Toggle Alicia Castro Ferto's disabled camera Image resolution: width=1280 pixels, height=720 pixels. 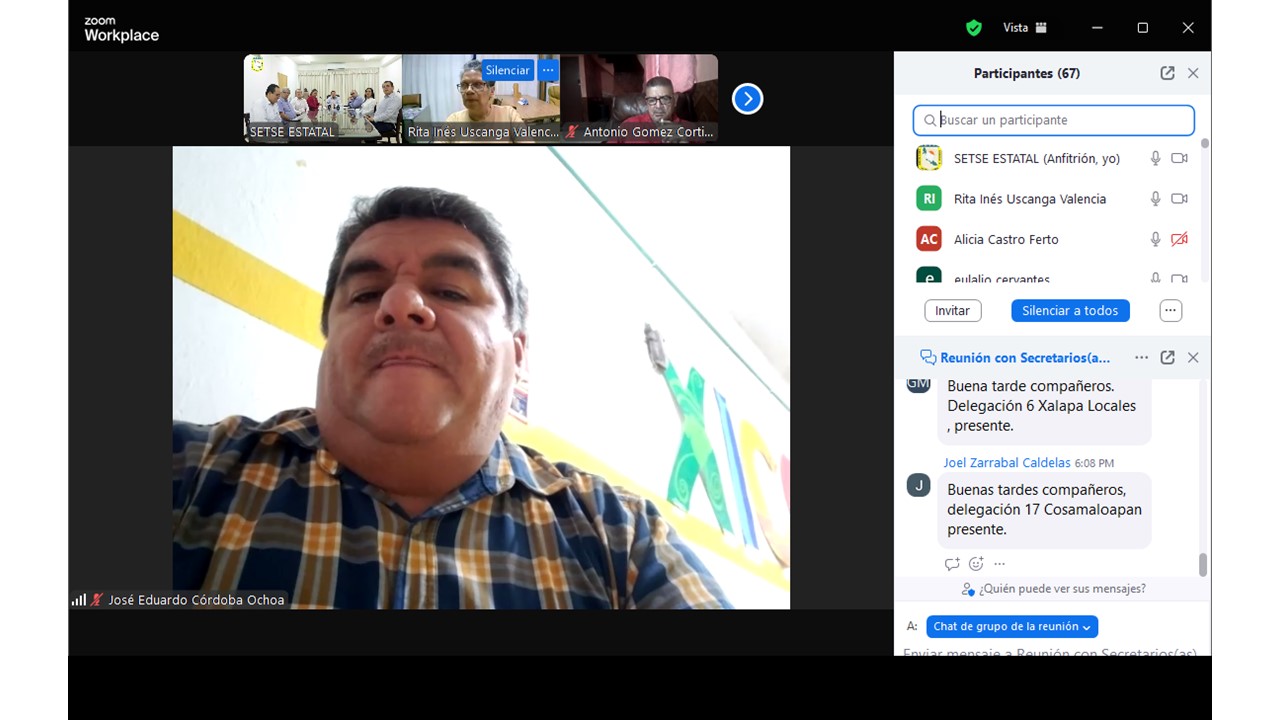click(1179, 239)
